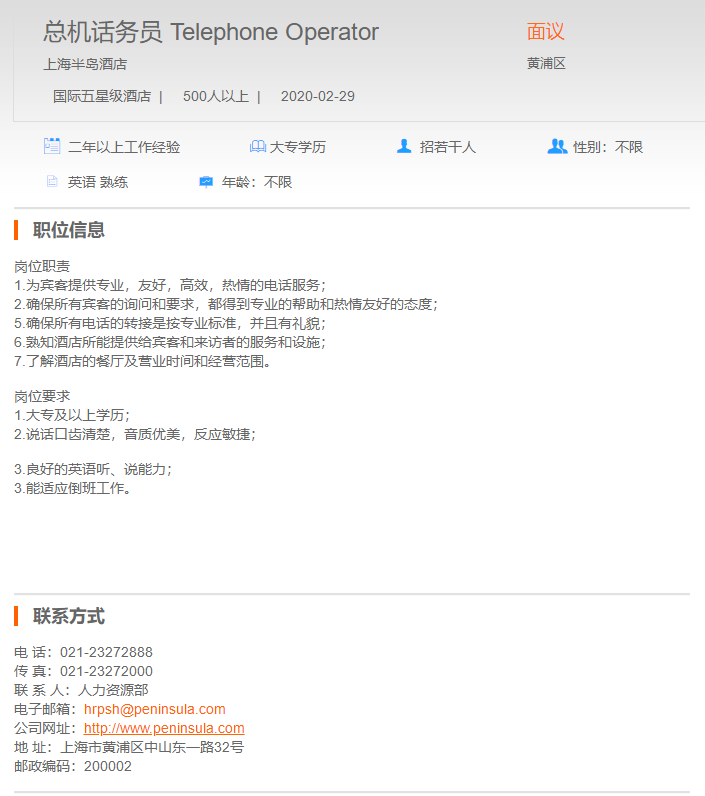This screenshot has width=705, height=796.
Task: Click the orange 面议 salary label
Action: point(546,32)
